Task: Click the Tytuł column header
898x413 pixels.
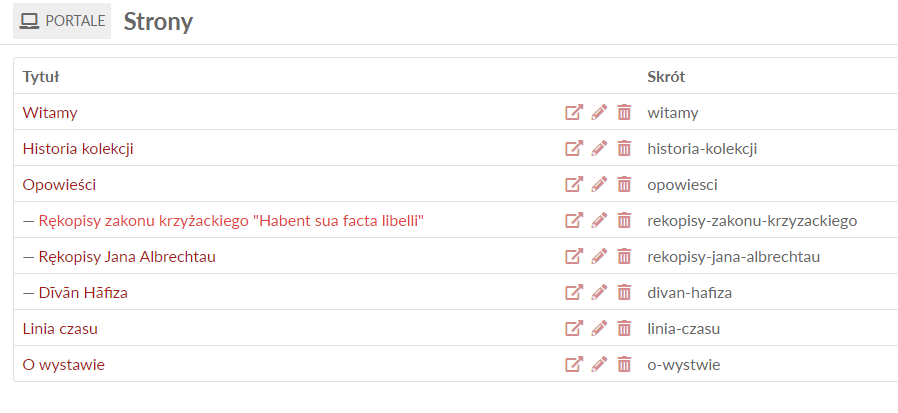Action: click(x=41, y=77)
